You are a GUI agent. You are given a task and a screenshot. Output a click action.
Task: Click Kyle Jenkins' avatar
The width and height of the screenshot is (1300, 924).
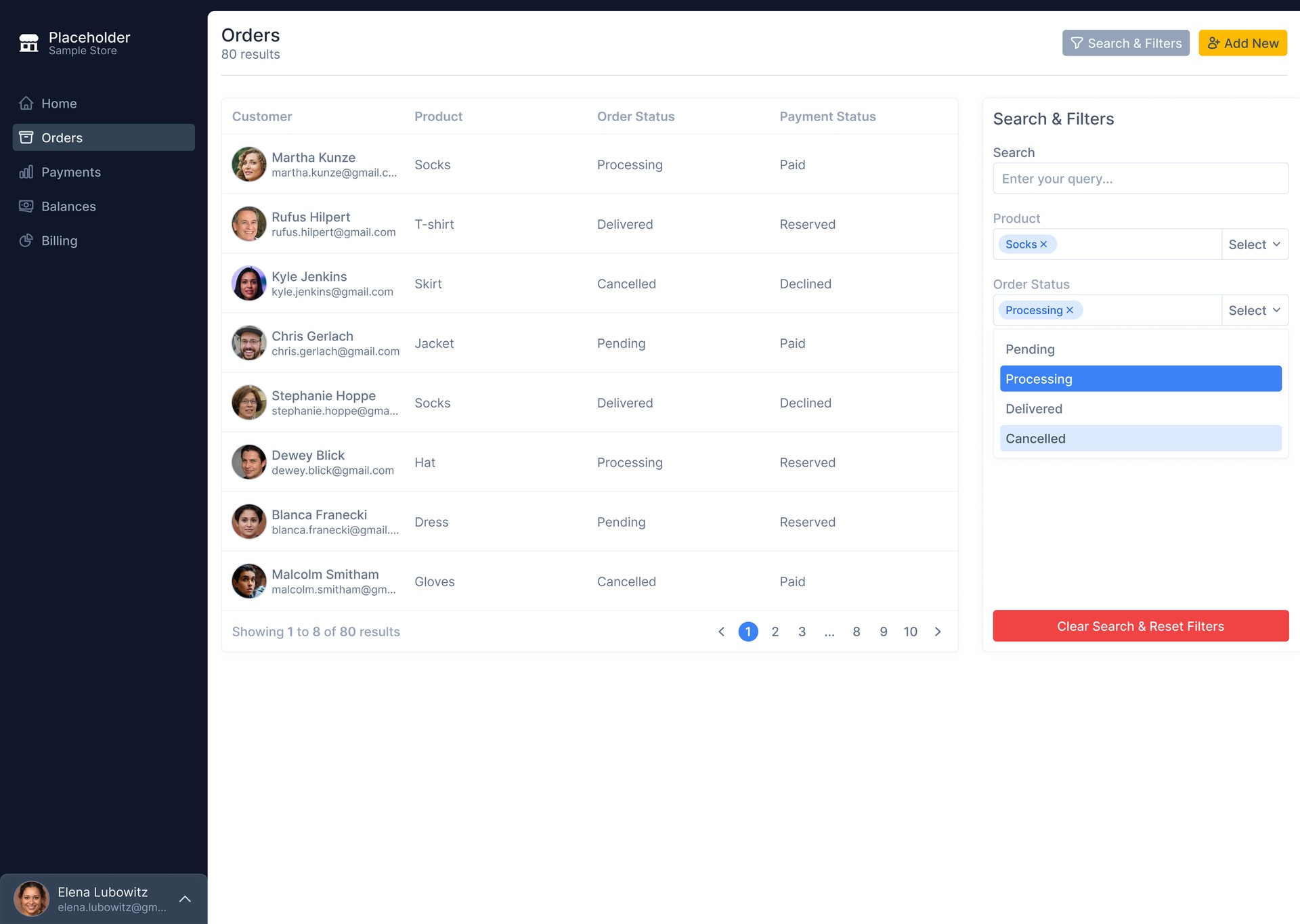pyautogui.click(x=249, y=284)
